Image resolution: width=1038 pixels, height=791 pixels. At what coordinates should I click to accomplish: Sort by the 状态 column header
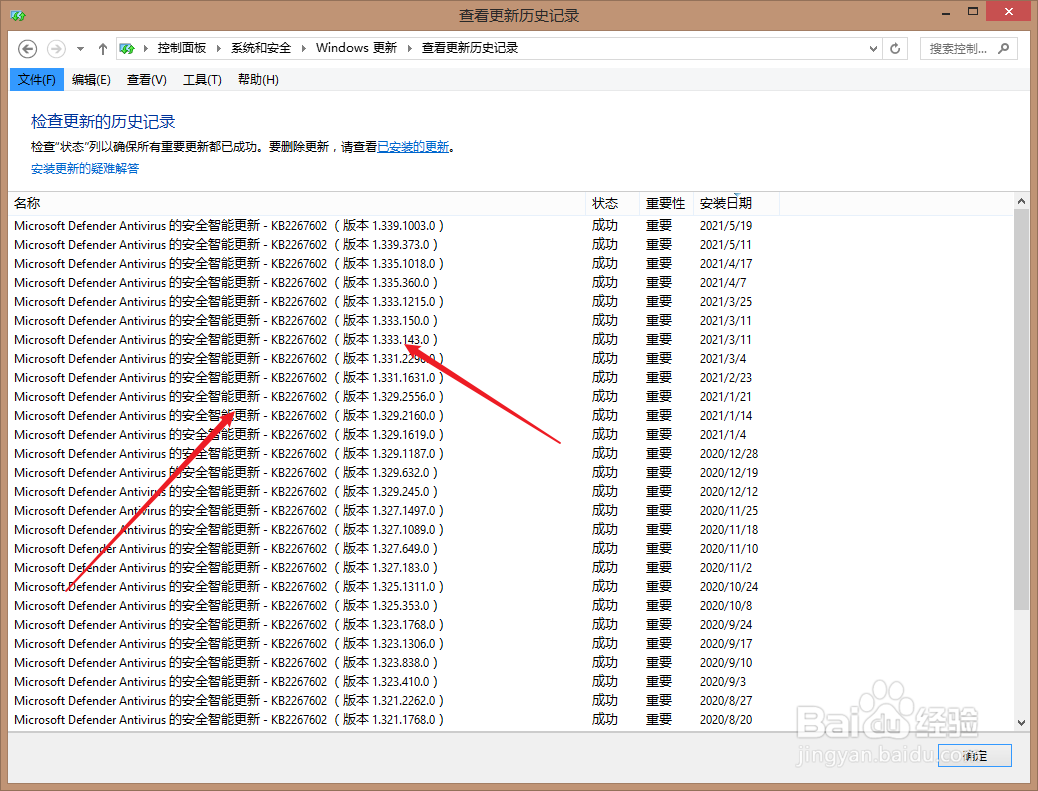coord(613,204)
